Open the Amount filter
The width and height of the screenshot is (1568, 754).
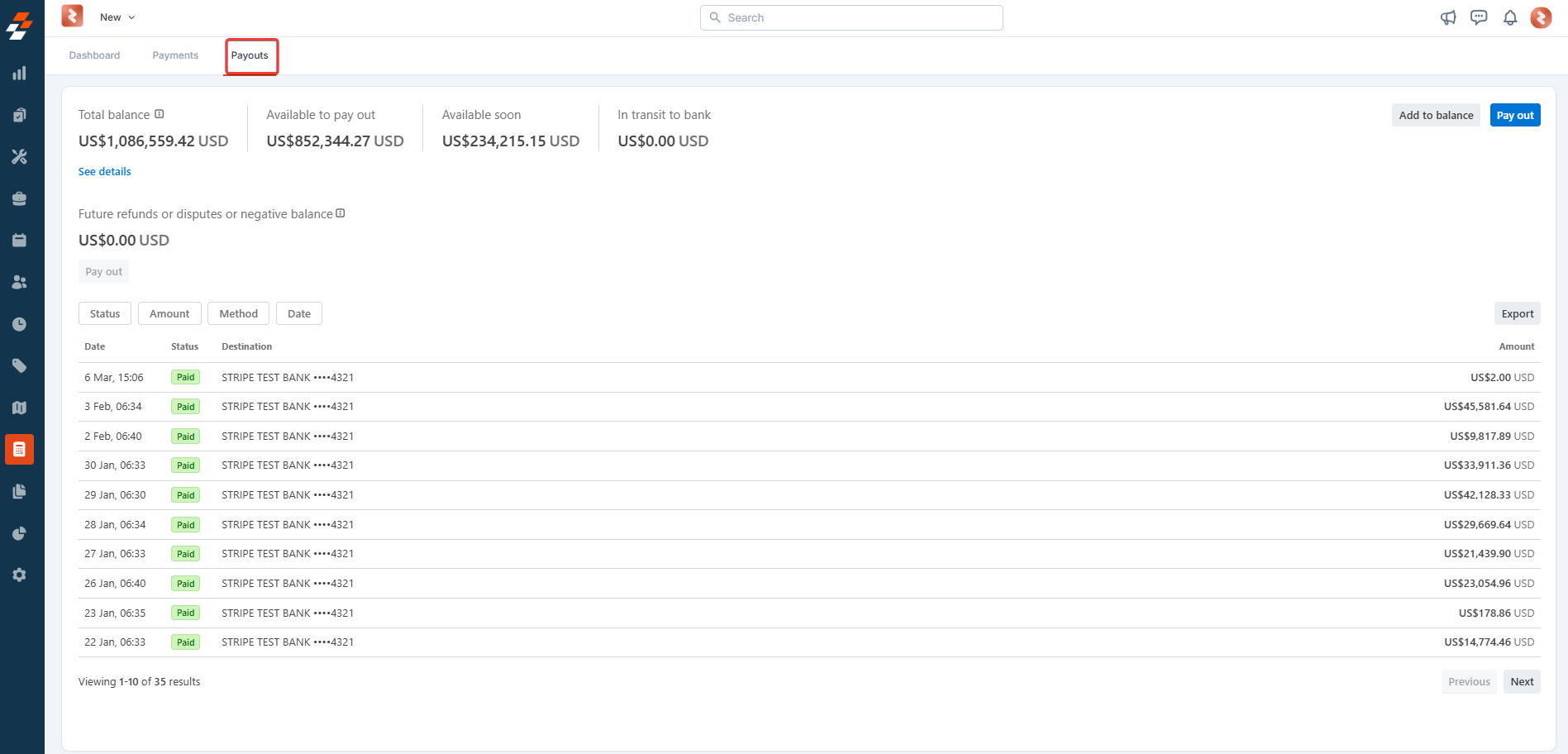point(169,313)
